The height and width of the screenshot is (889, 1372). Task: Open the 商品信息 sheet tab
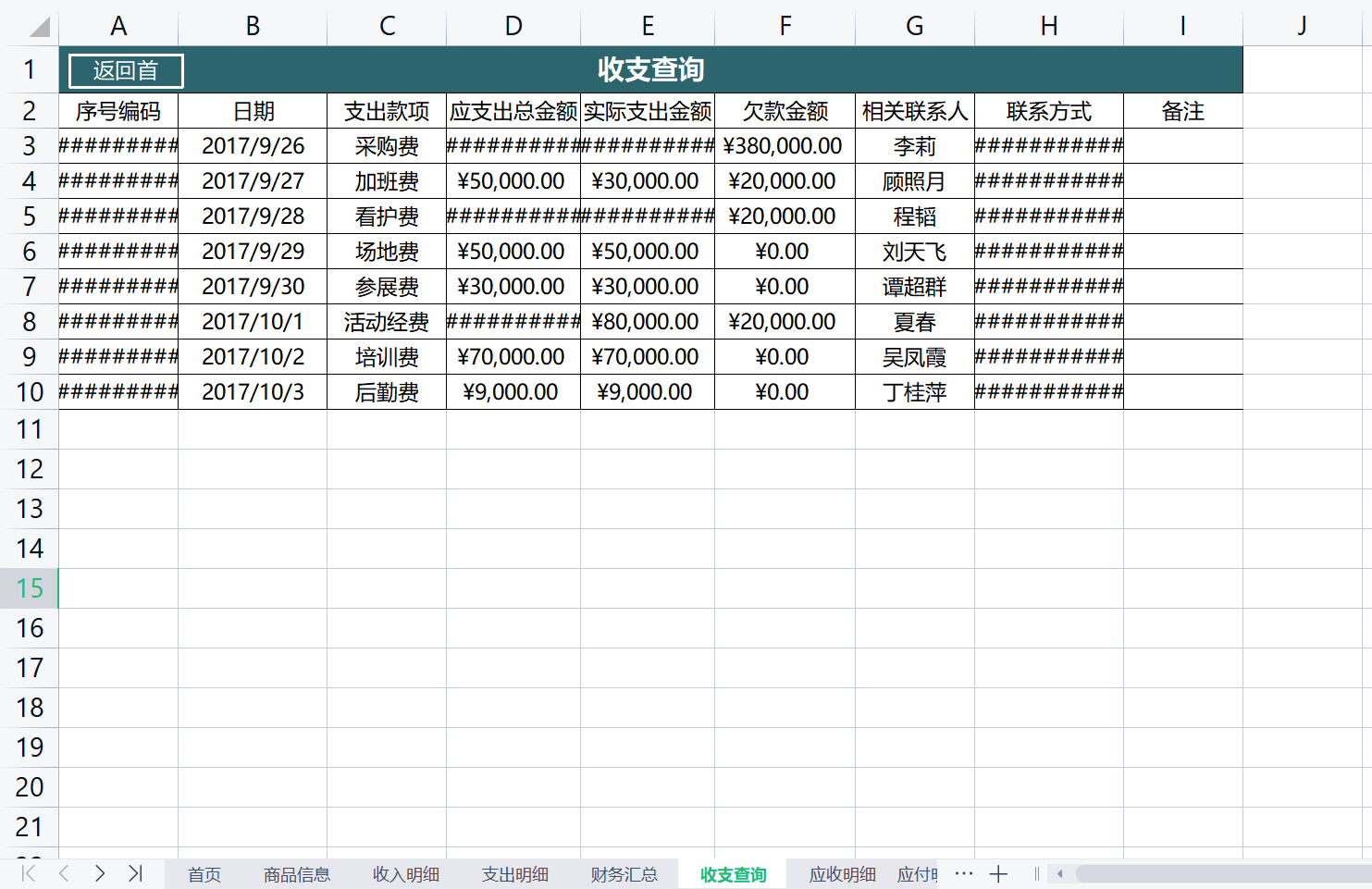coord(296,874)
